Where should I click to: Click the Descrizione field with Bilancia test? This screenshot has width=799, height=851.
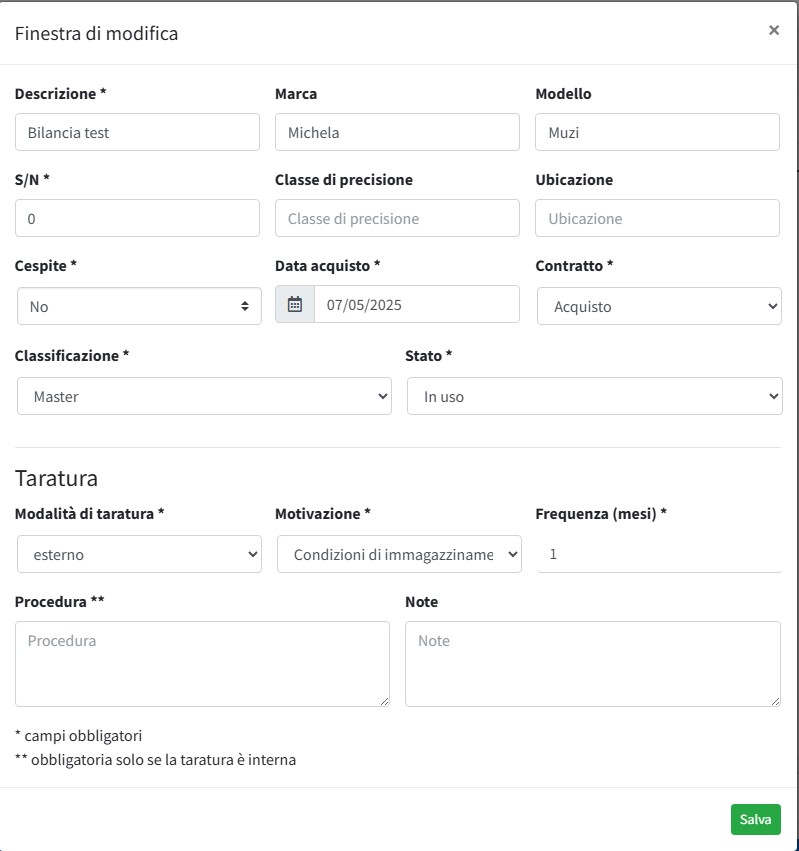(137, 132)
